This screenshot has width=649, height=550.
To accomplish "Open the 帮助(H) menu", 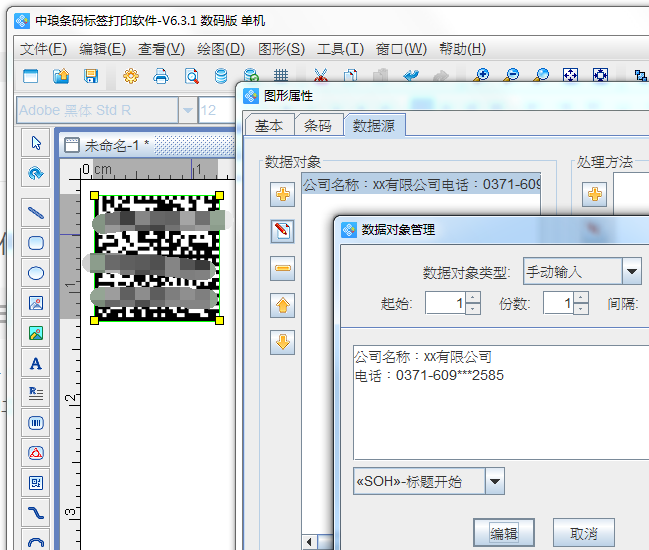I will point(462,49).
